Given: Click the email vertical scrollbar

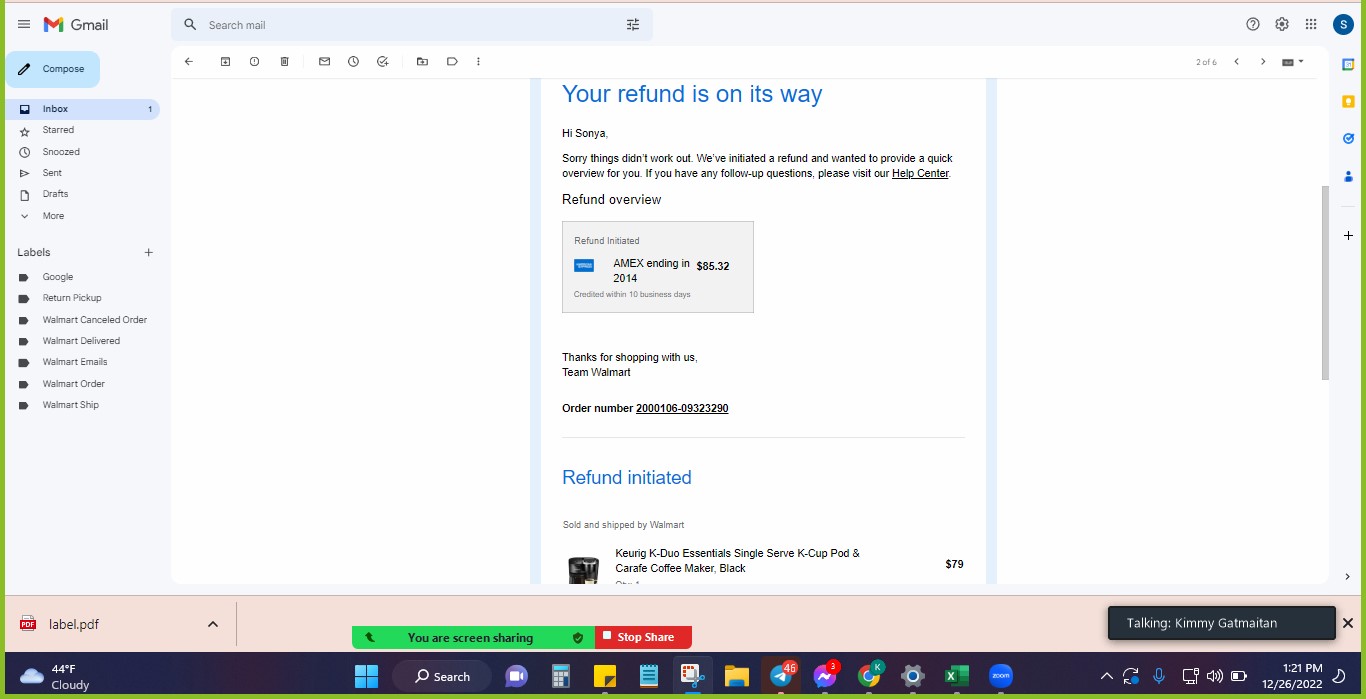Looking at the screenshot, I should [1325, 283].
